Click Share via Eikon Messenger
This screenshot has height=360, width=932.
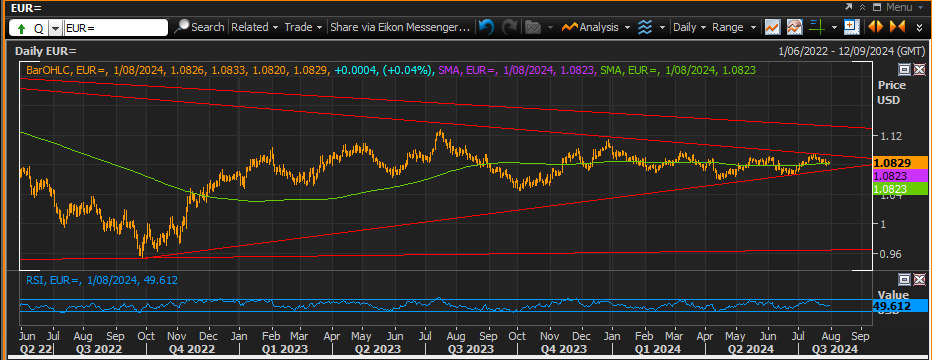click(x=400, y=27)
